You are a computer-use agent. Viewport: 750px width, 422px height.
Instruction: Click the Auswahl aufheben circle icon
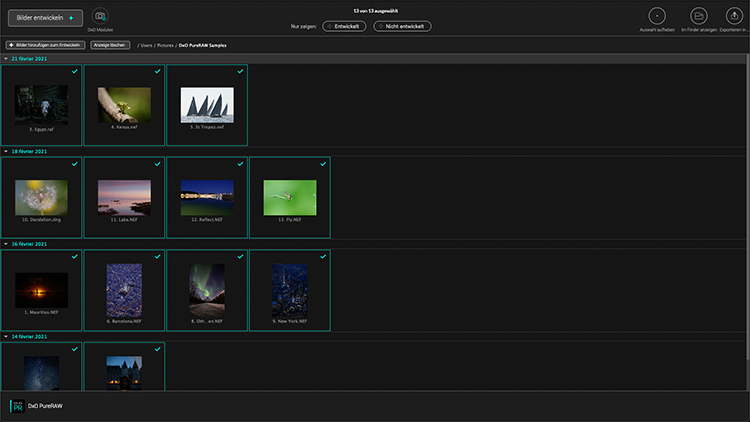(x=656, y=16)
